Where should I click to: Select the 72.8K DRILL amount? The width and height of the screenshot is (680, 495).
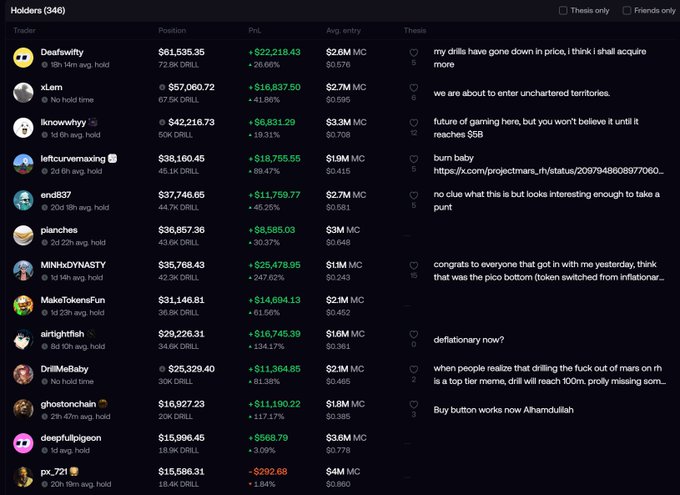179,65
